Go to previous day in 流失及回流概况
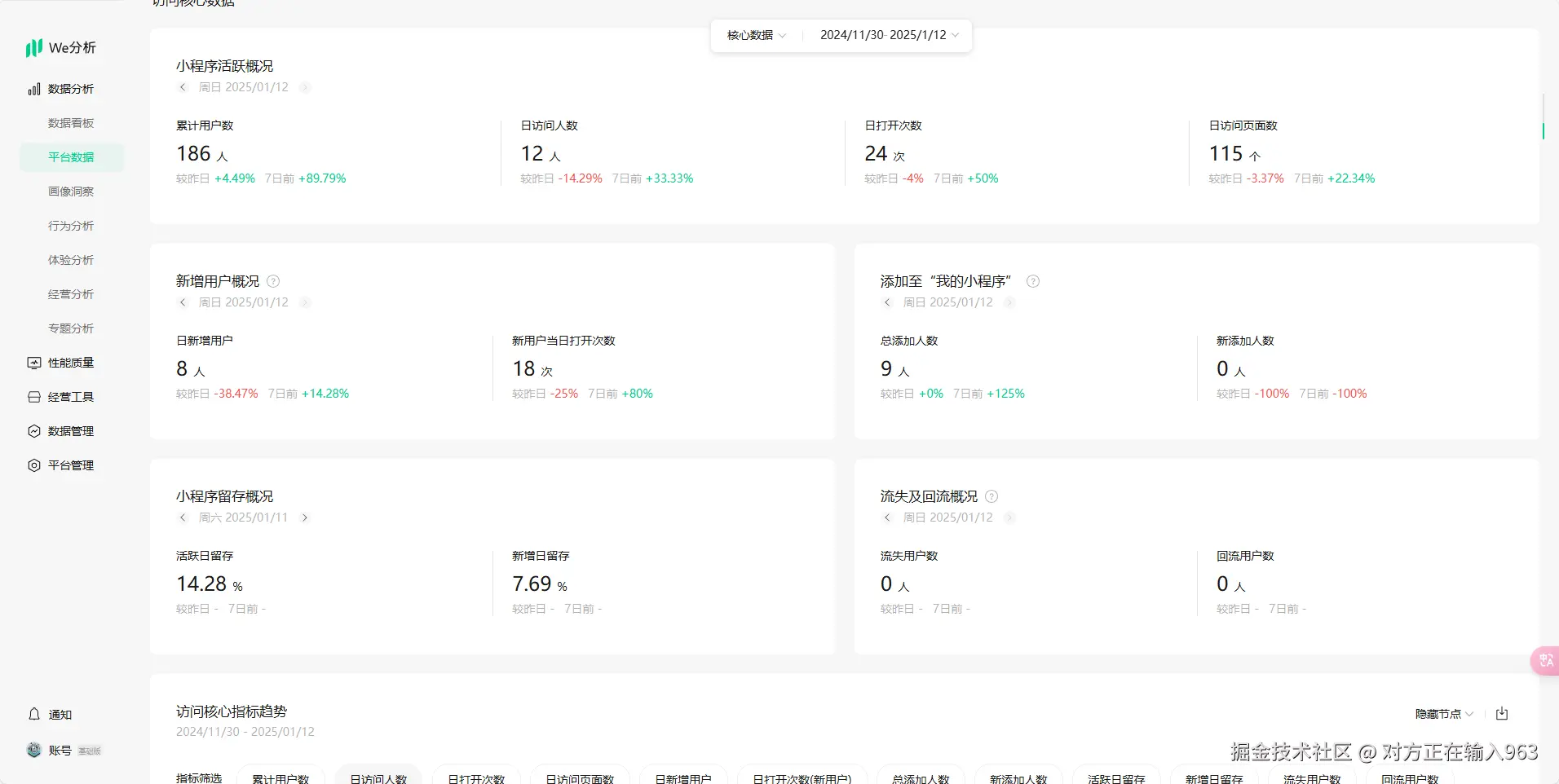The width and height of the screenshot is (1559, 784). (887, 518)
